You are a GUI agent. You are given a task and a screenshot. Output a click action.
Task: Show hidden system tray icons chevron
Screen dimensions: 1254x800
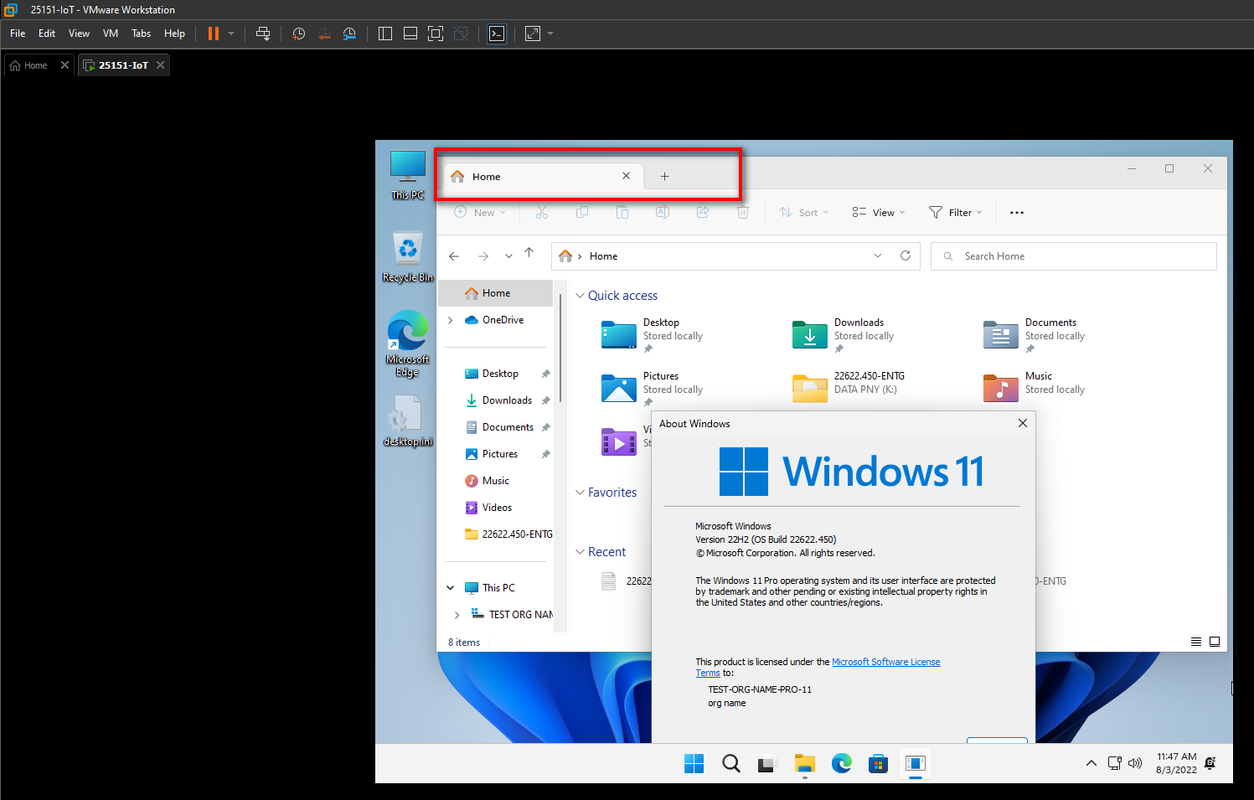coord(1090,764)
